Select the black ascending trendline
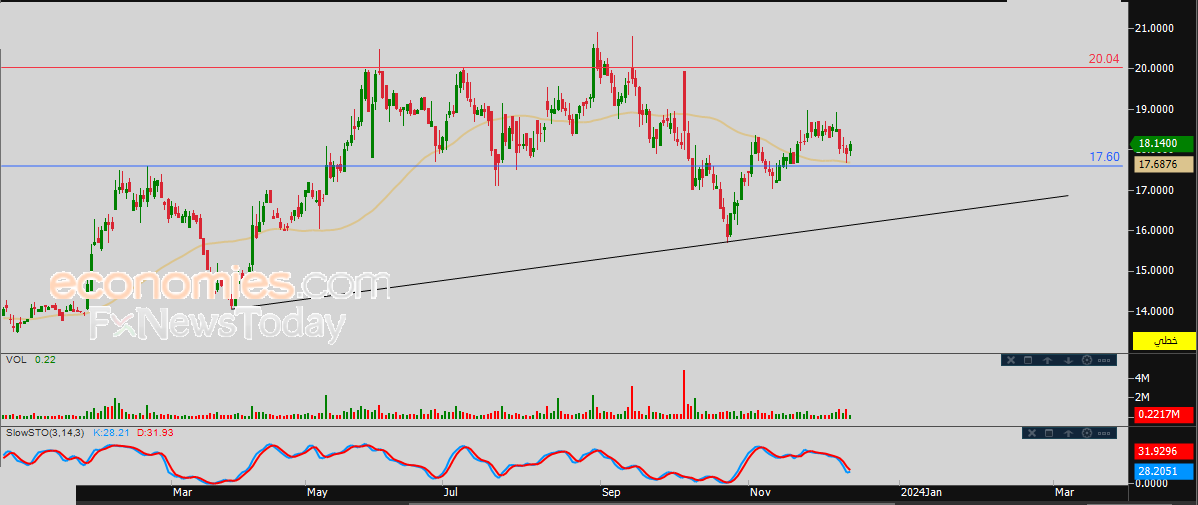1198x505 pixels. tap(649, 254)
